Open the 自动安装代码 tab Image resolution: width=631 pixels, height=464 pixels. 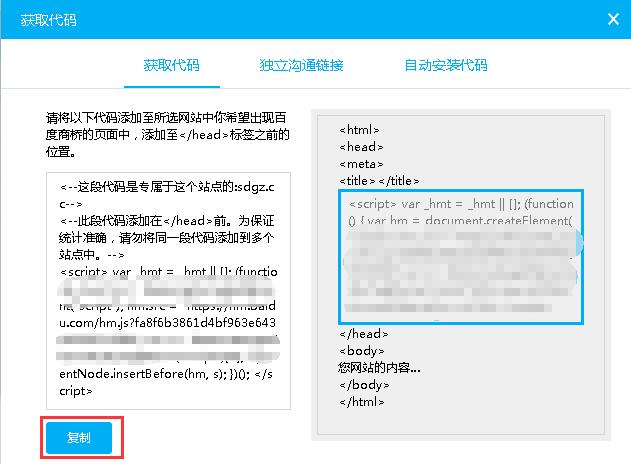(446, 65)
